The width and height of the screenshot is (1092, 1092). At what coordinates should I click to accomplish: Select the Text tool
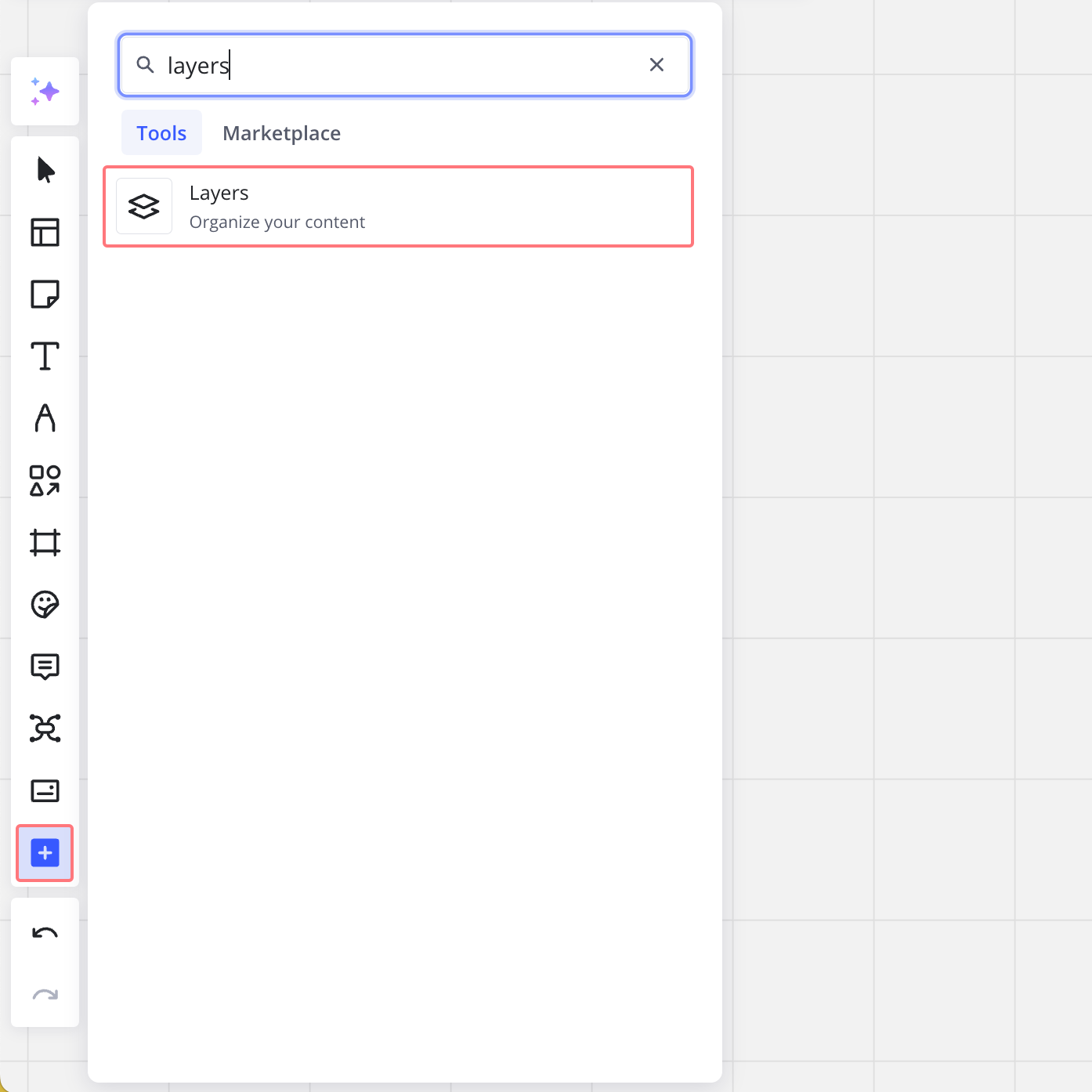(x=45, y=356)
